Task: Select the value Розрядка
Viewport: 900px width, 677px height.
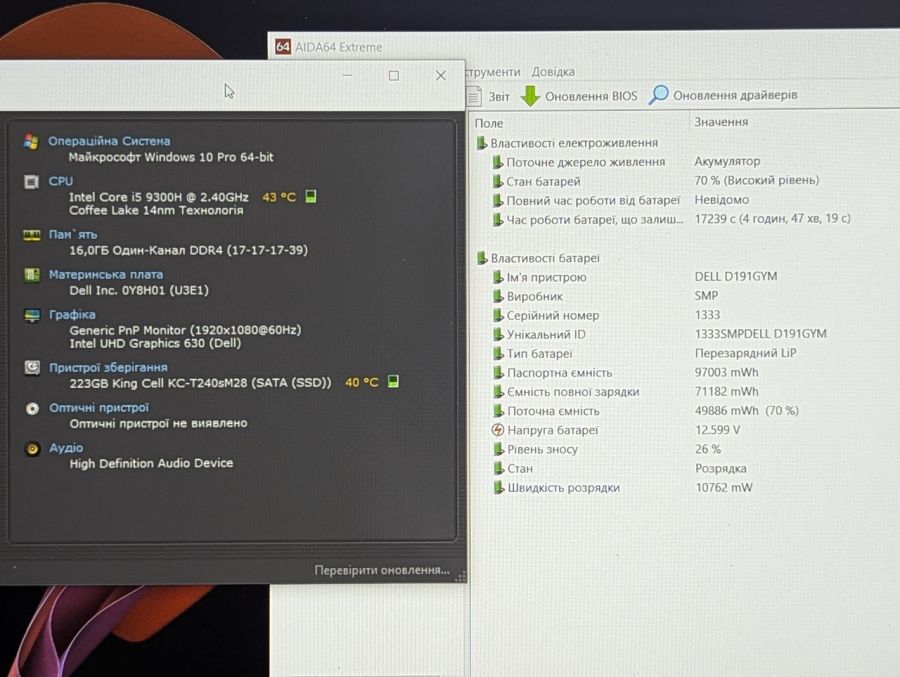Action: click(721, 468)
